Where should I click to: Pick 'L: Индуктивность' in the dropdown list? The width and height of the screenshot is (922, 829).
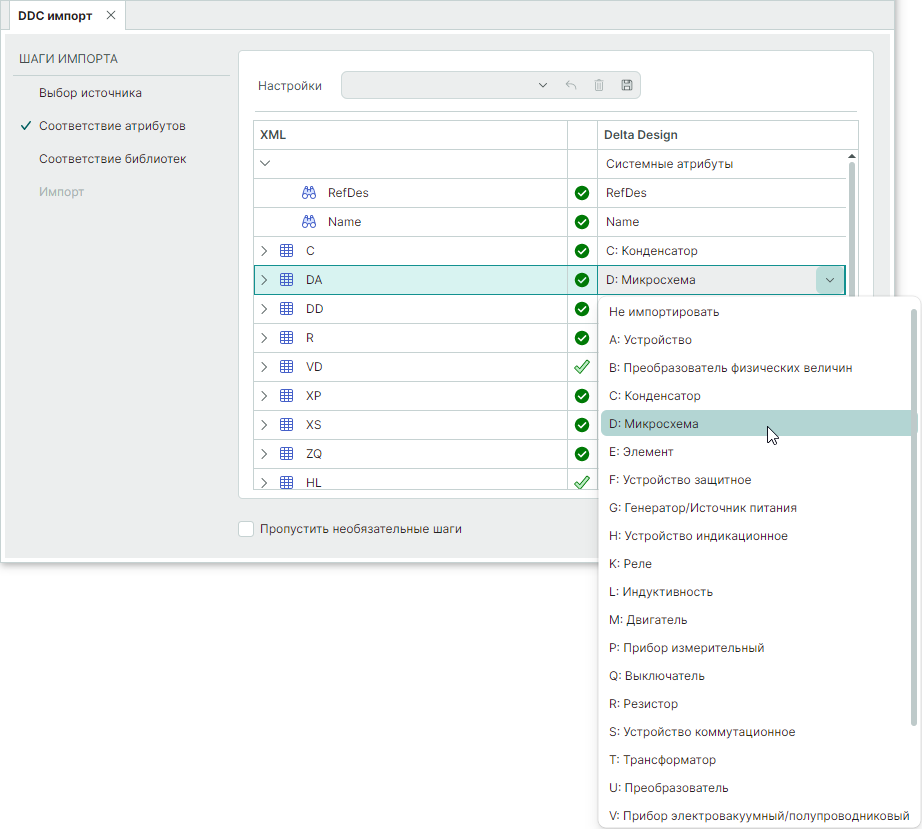(660, 592)
